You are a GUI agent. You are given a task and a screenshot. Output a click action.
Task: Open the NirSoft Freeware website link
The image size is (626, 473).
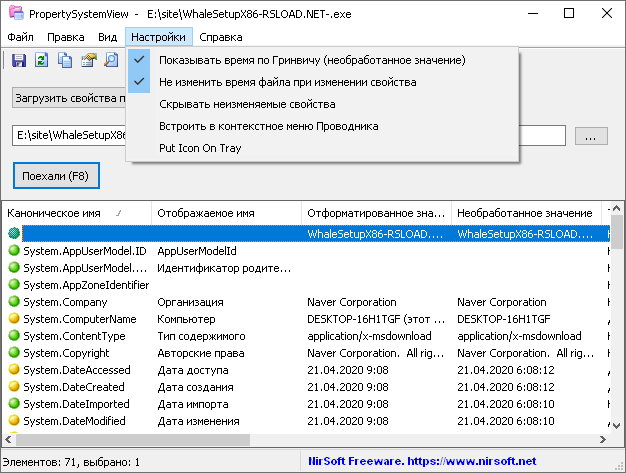422,461
